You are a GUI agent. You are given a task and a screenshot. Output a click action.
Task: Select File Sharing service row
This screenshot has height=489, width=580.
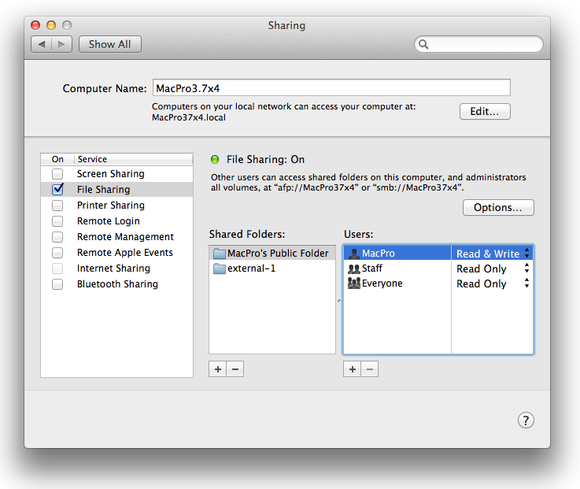(117, 189)
